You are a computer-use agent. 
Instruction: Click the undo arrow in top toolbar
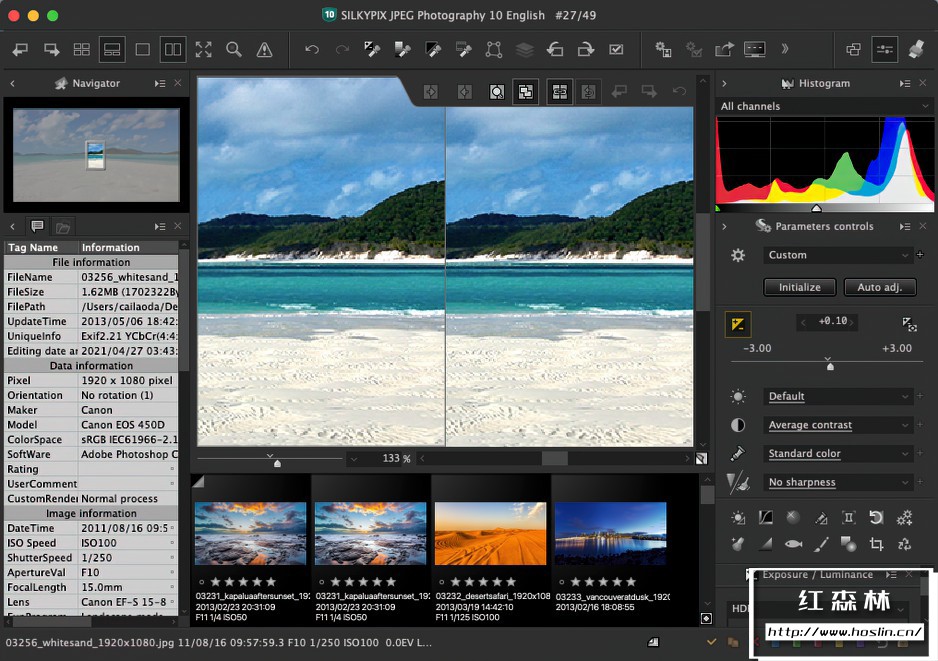[x=312, y=49]
